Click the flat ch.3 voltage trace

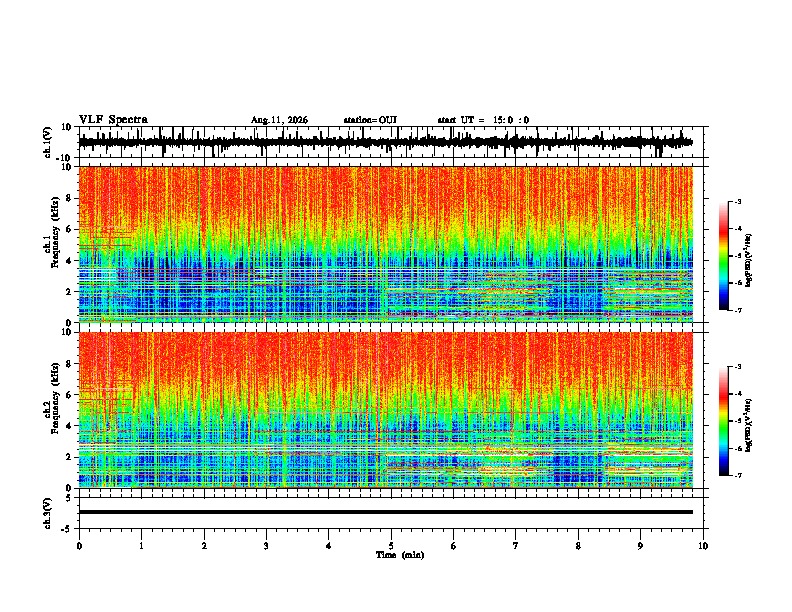pyautogui.click(x=385, y=512)
